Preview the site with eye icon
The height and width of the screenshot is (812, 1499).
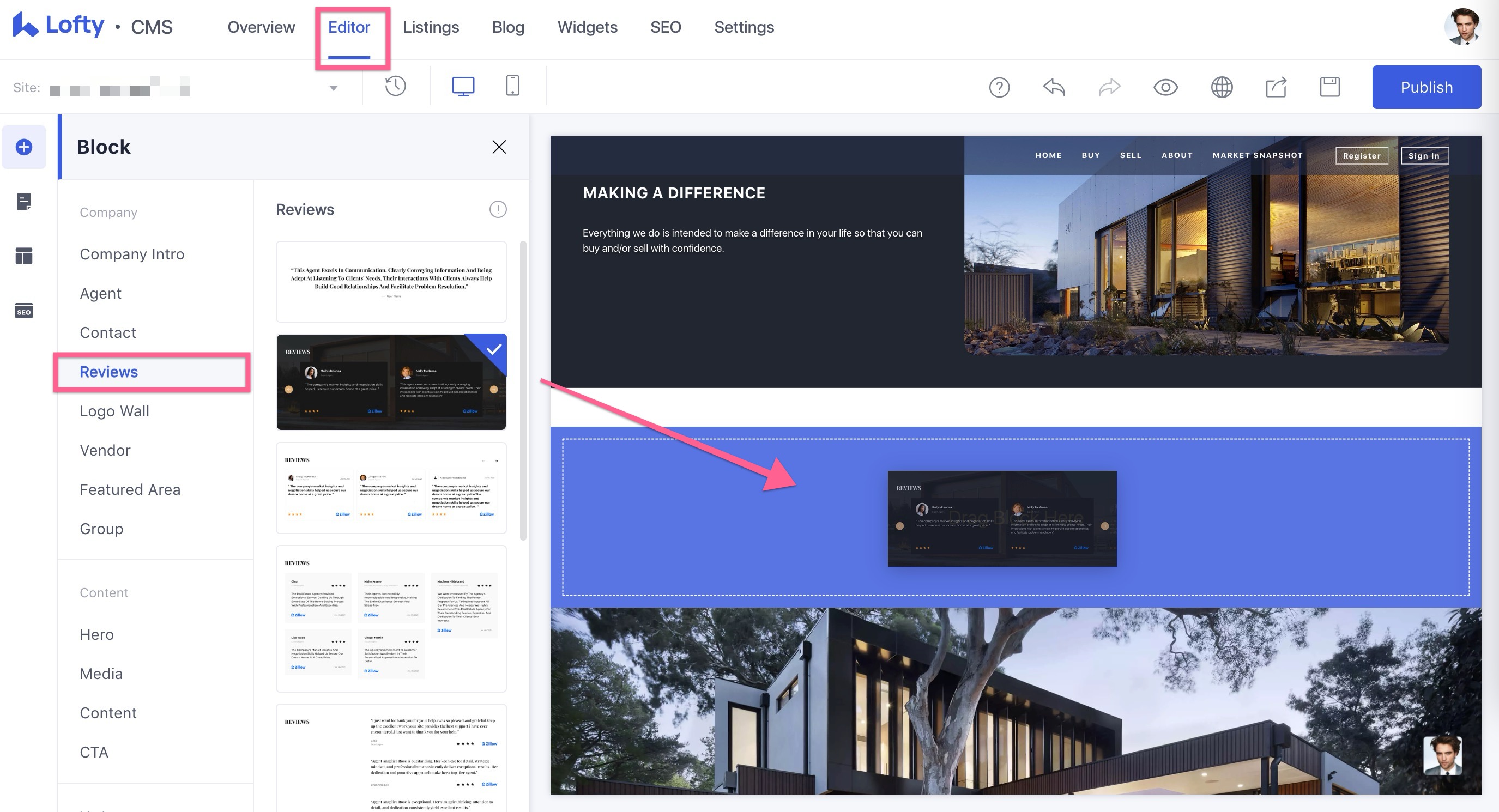click(x=1165, y=87)
